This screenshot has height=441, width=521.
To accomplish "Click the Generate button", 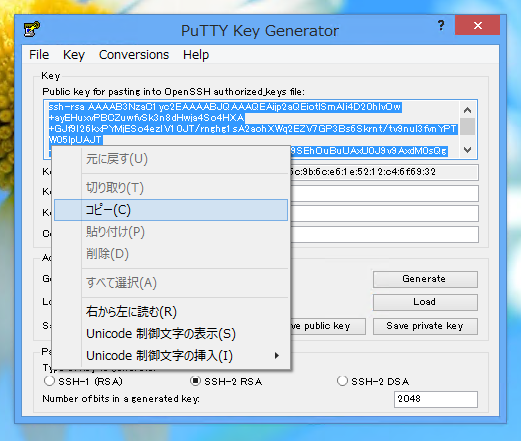I will (425, 279).
